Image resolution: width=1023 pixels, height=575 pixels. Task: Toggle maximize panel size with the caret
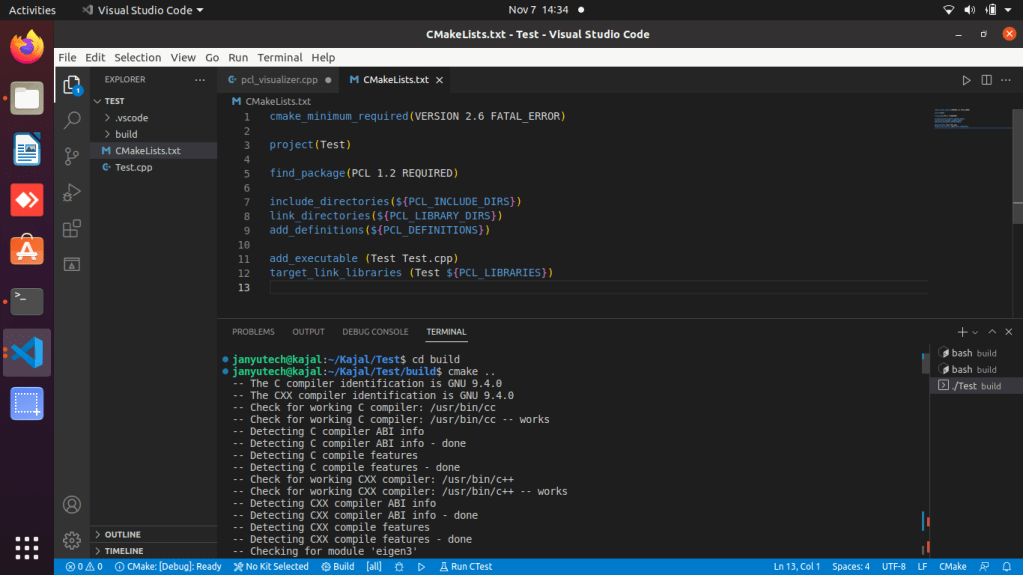992,332
